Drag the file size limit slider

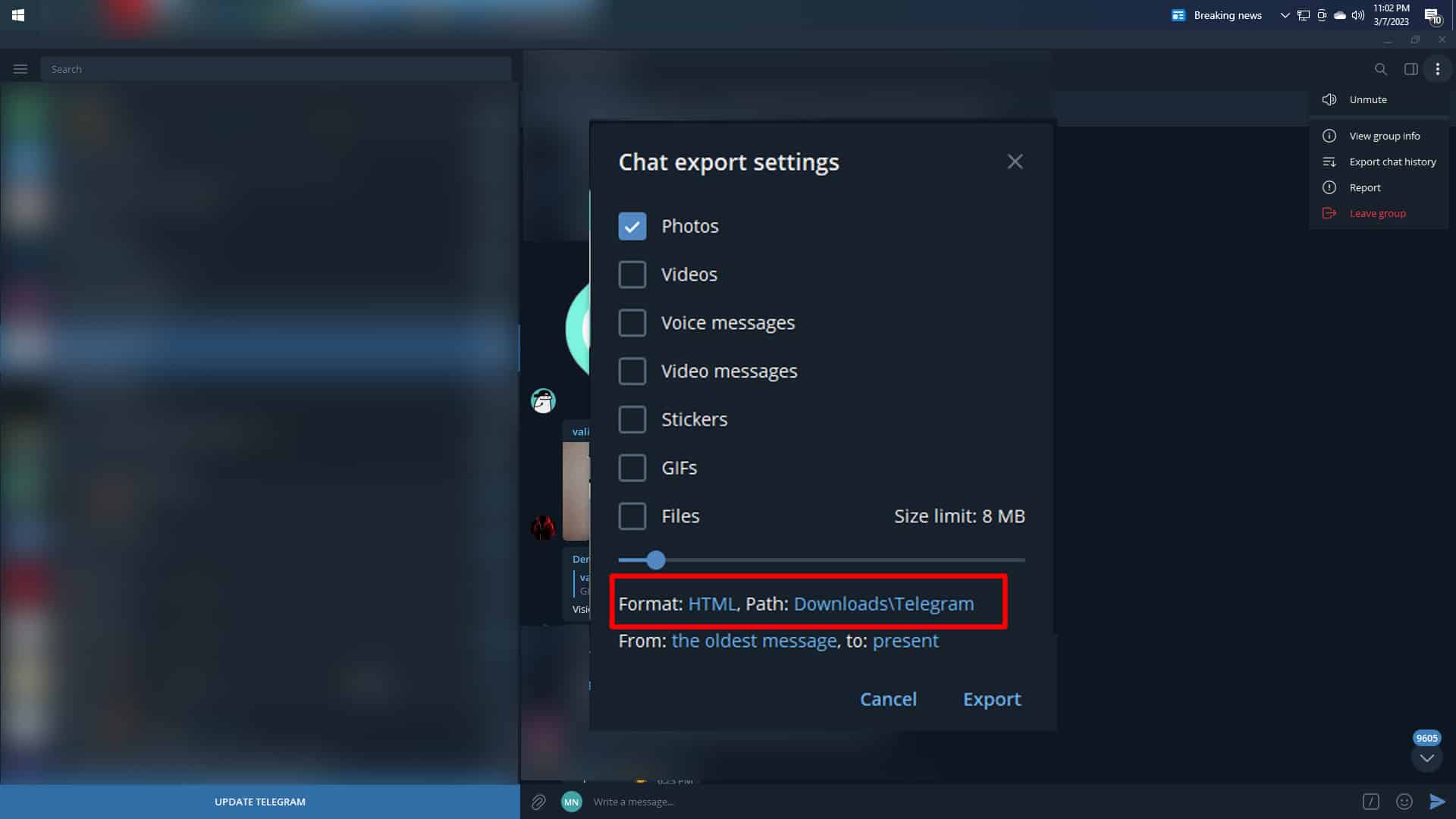[656, 560]
